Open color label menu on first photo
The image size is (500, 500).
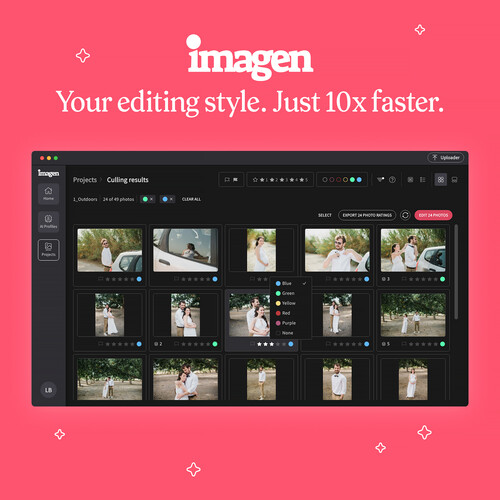[x=139, y=279]
